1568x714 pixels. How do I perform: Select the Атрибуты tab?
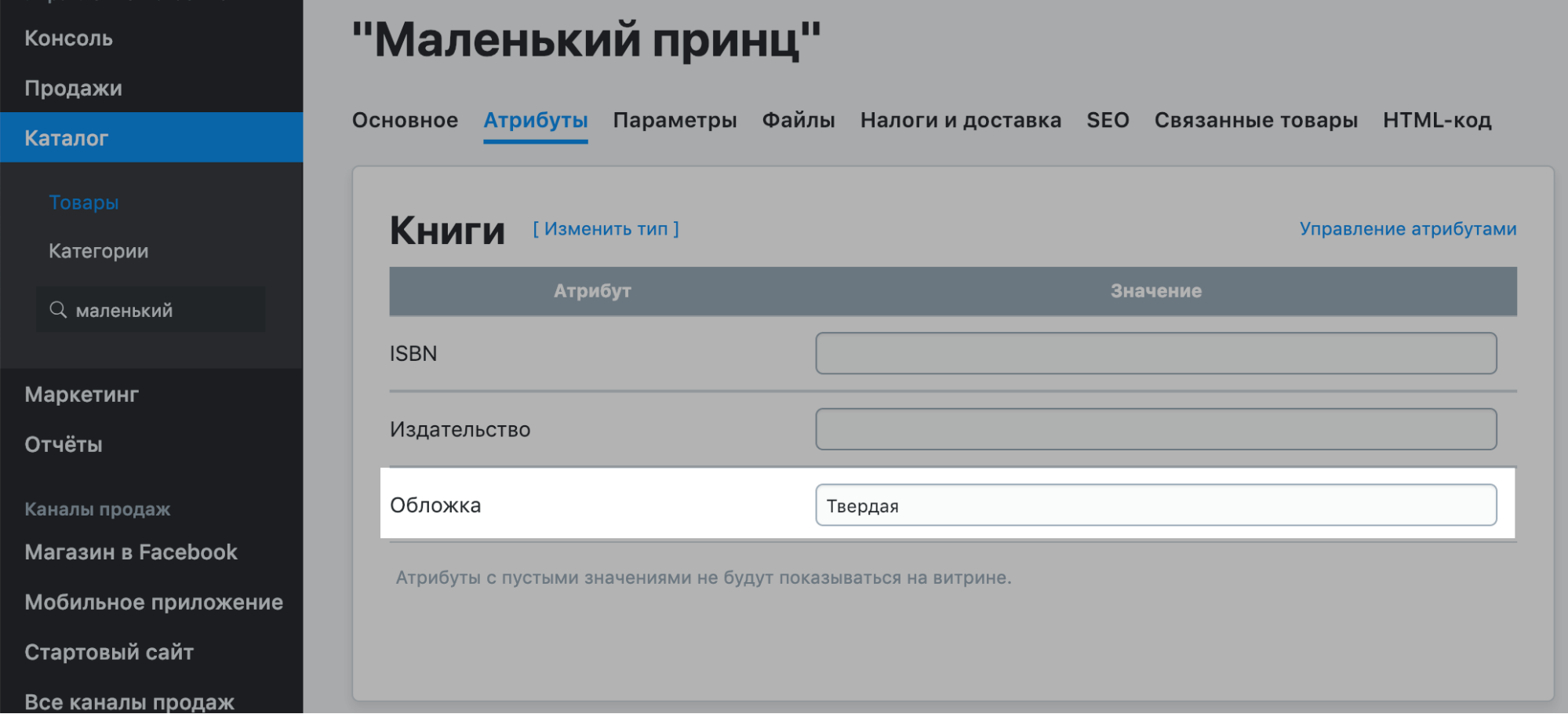(536, 120)
